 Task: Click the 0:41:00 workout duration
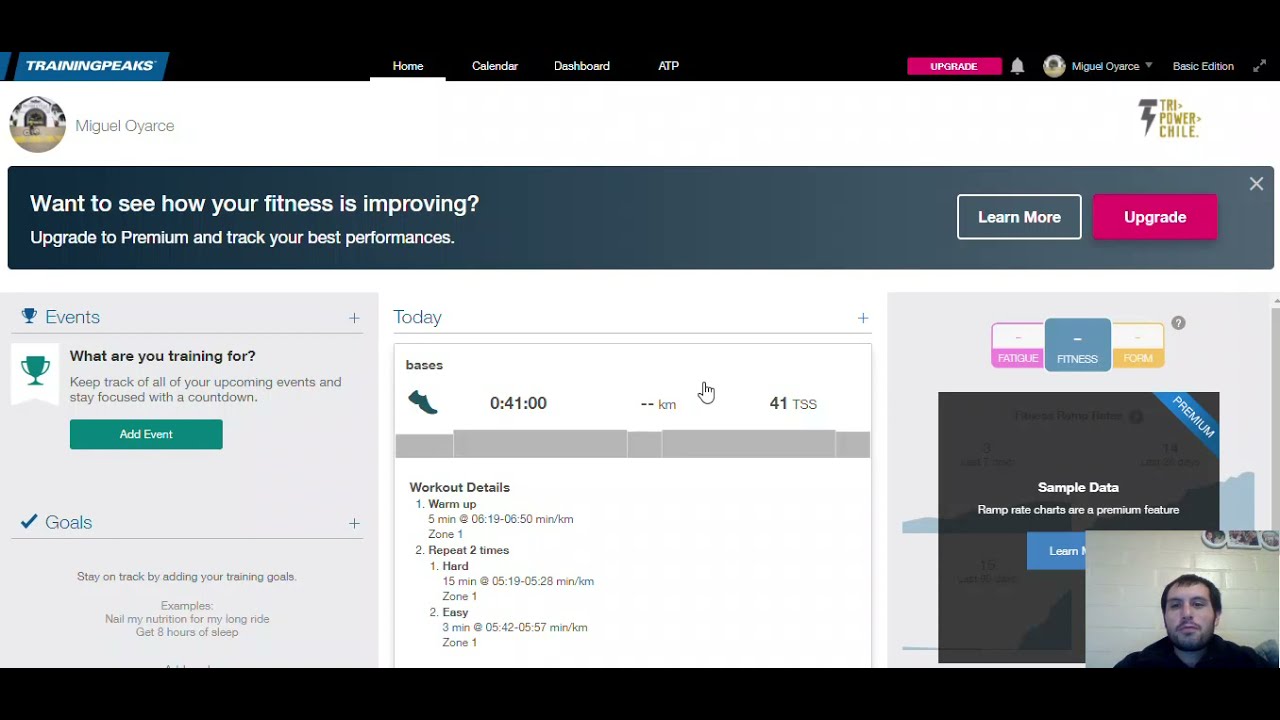(x=518, y=403)
